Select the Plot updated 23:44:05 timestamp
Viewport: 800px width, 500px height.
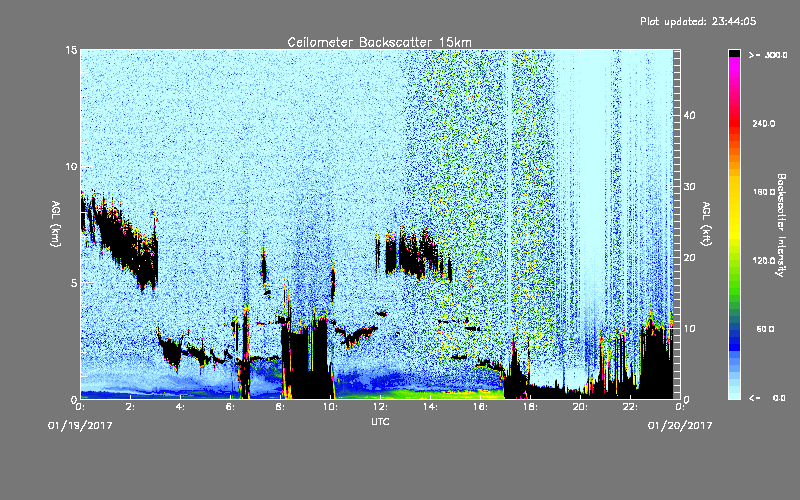pyautogui.click(x=698, y=21)
